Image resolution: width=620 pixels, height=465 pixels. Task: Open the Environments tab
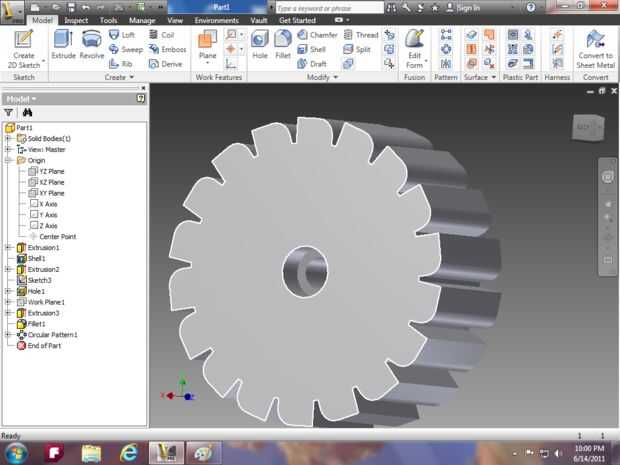pos(217,20)
